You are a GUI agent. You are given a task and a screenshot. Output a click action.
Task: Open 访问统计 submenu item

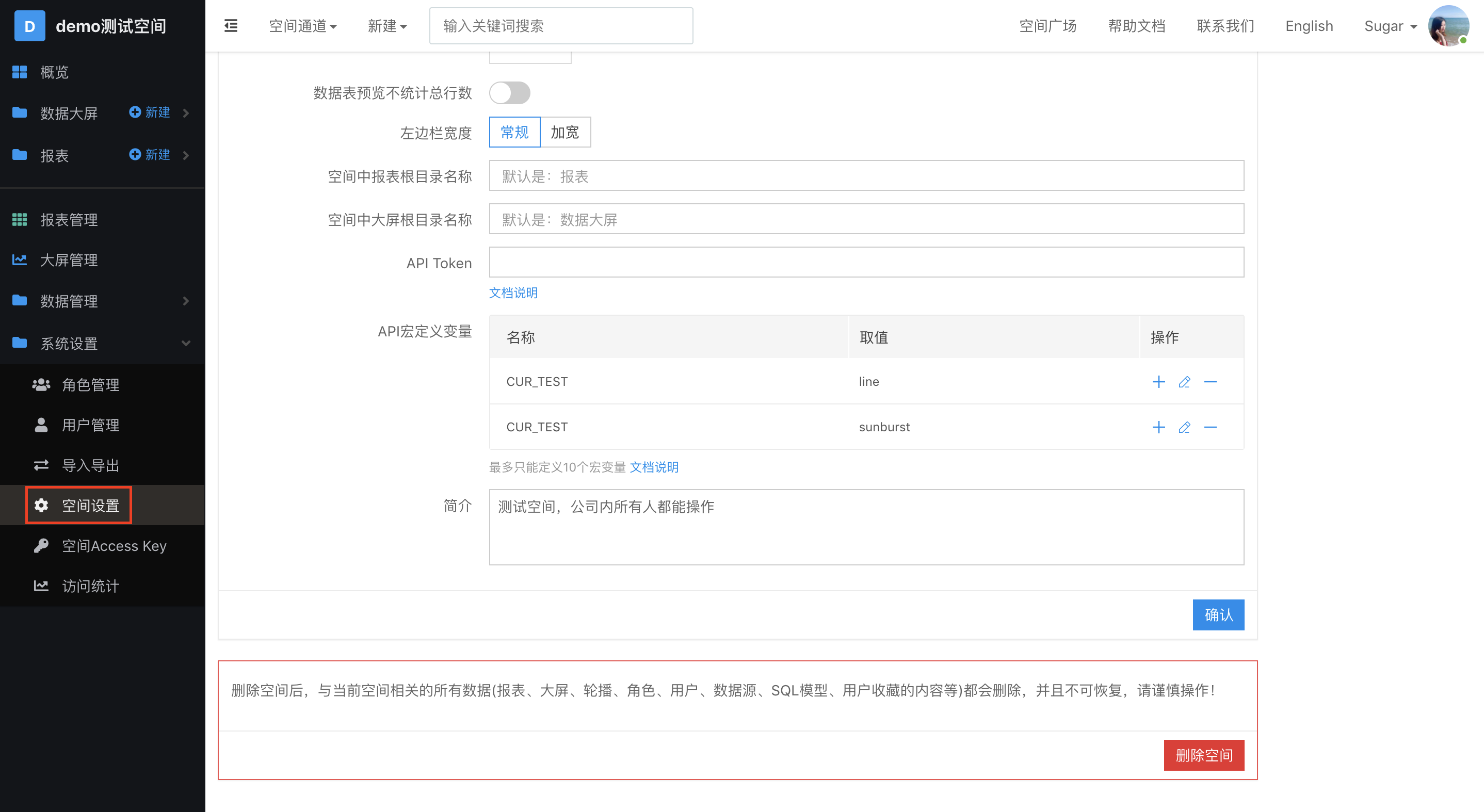point(103,586)
